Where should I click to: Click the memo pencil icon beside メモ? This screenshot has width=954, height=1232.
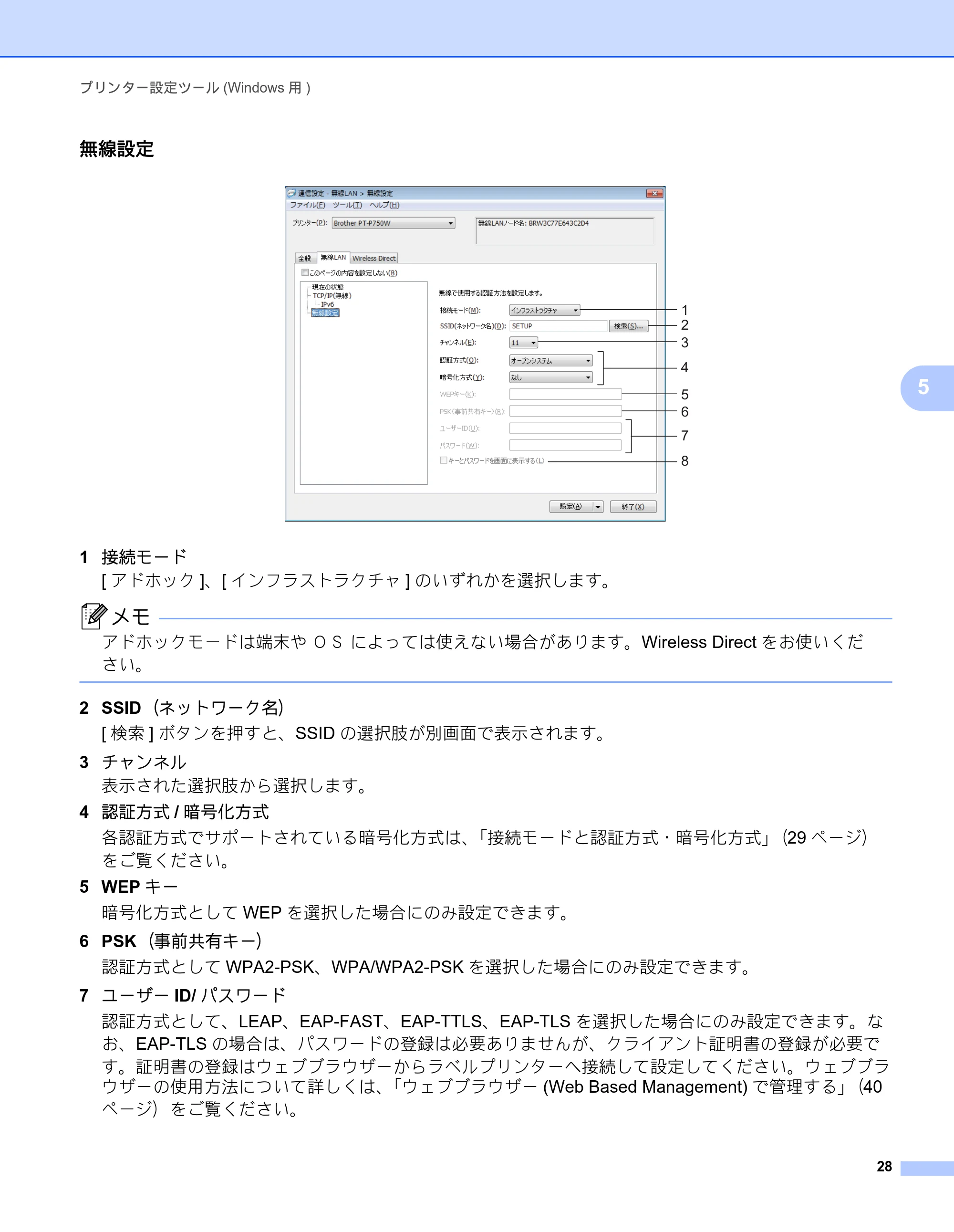pos(93,616)
